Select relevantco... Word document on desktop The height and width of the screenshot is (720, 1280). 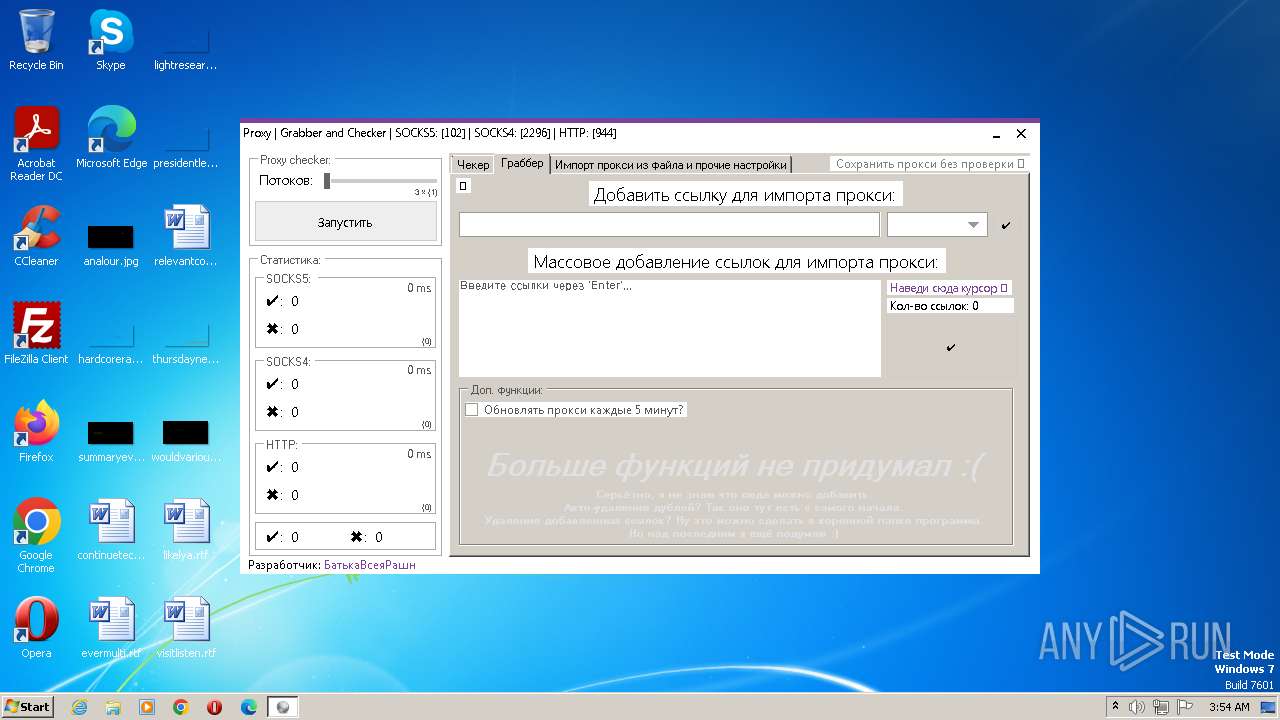[x=186, y=235]
